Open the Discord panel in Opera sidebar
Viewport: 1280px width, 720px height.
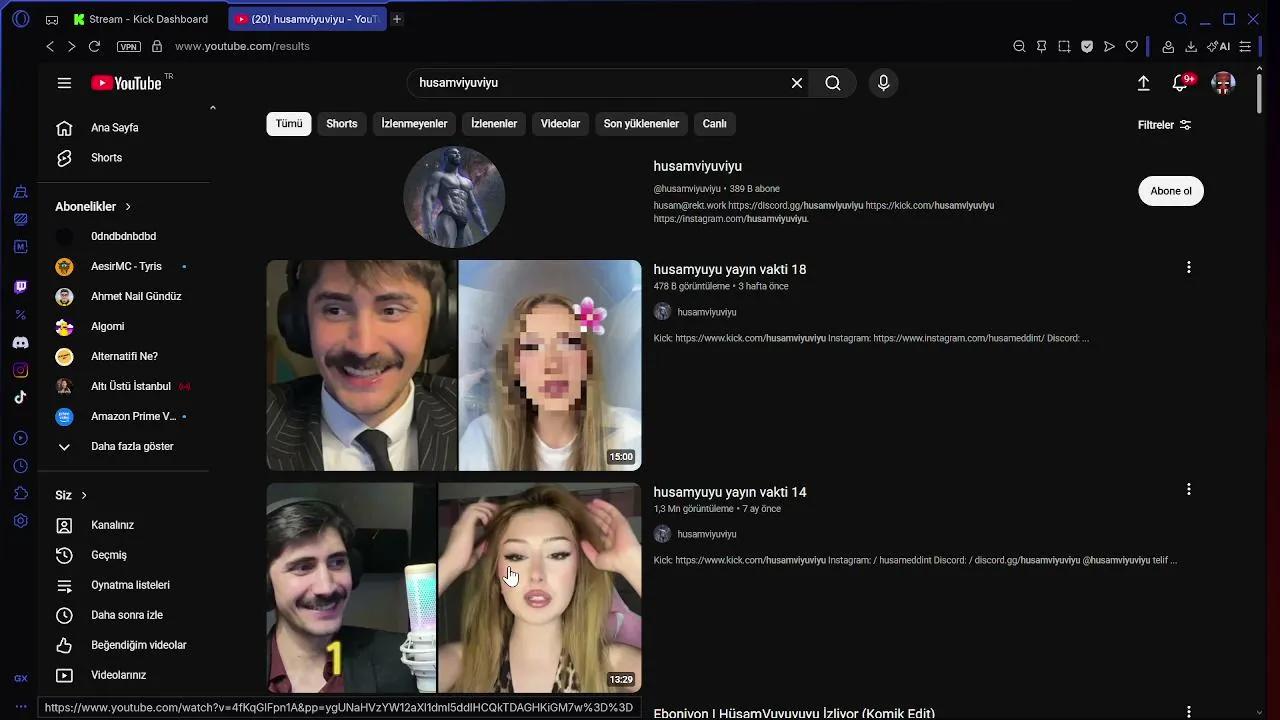tap(21, 343)
